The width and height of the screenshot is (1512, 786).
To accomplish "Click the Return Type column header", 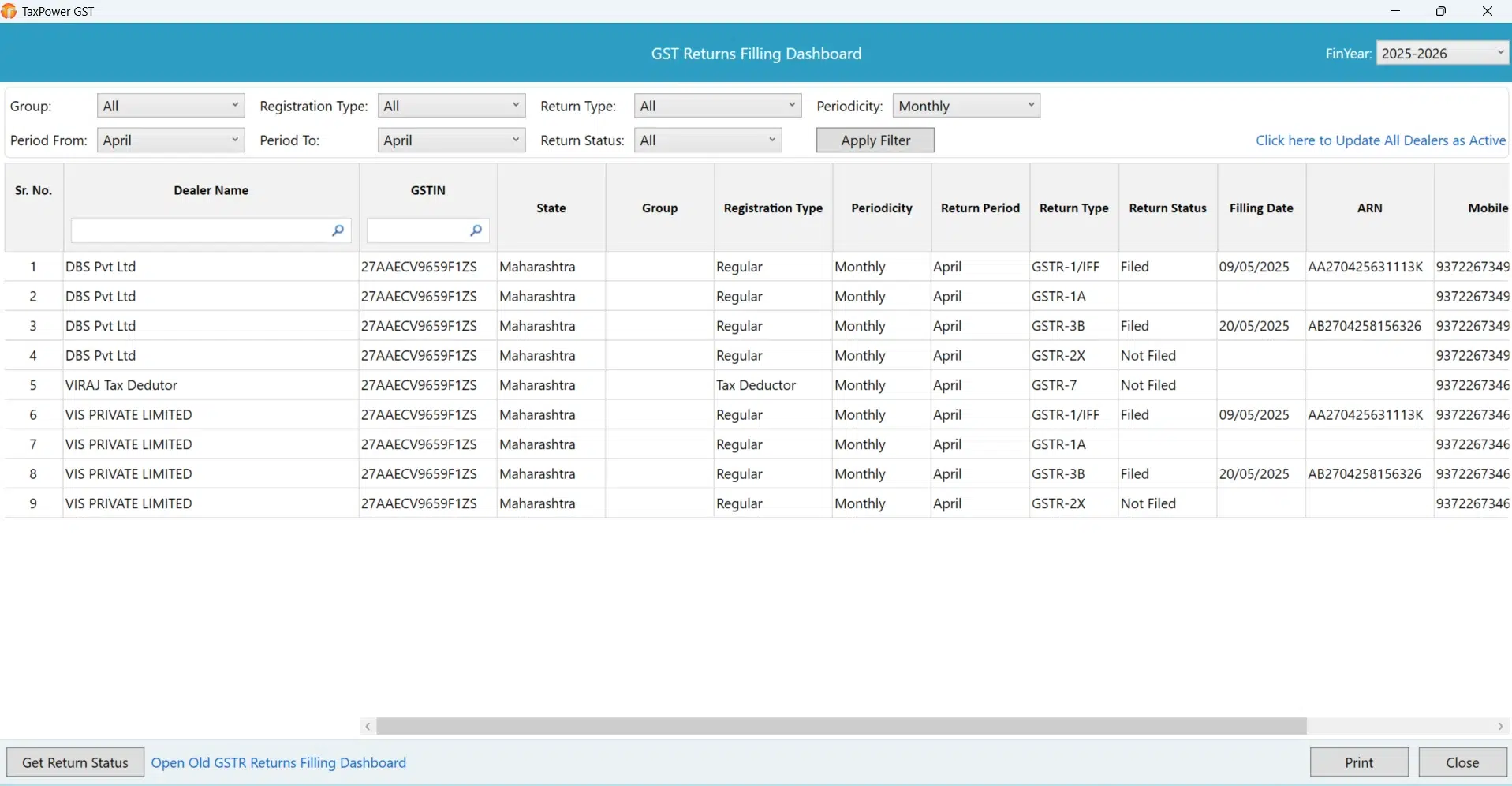I will pos(1074,208).
